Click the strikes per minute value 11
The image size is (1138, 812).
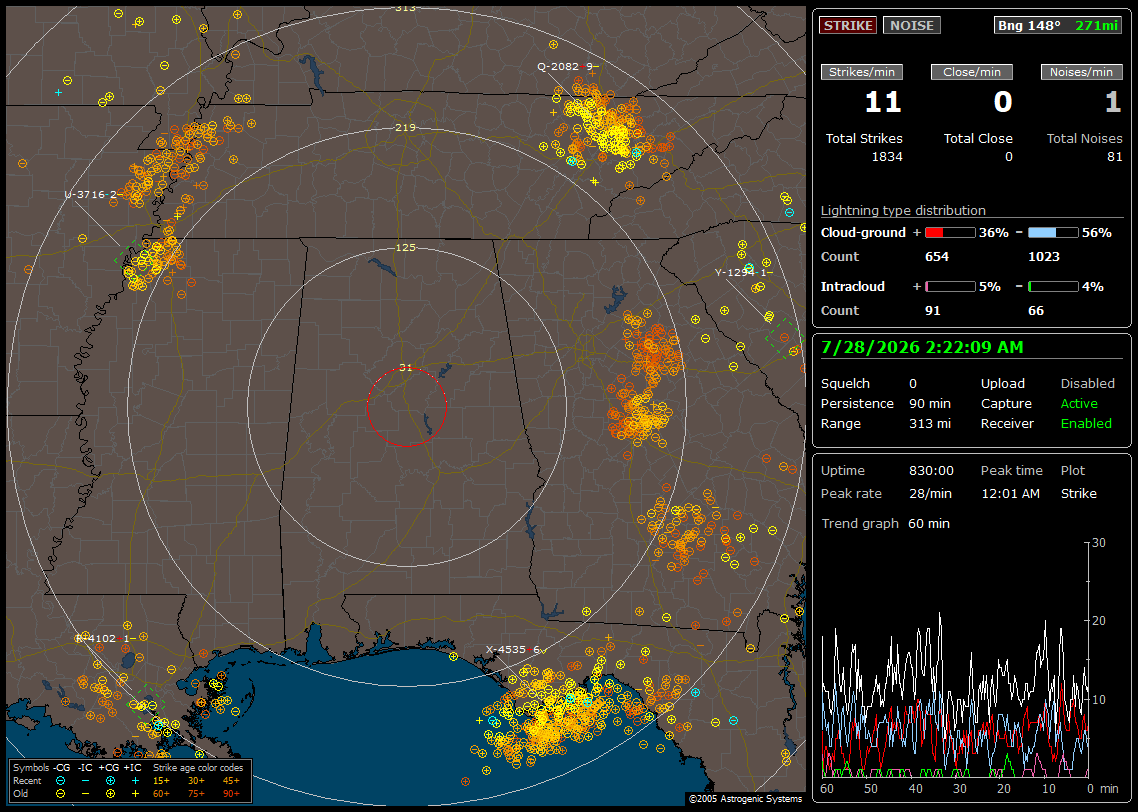pos(883,102)
